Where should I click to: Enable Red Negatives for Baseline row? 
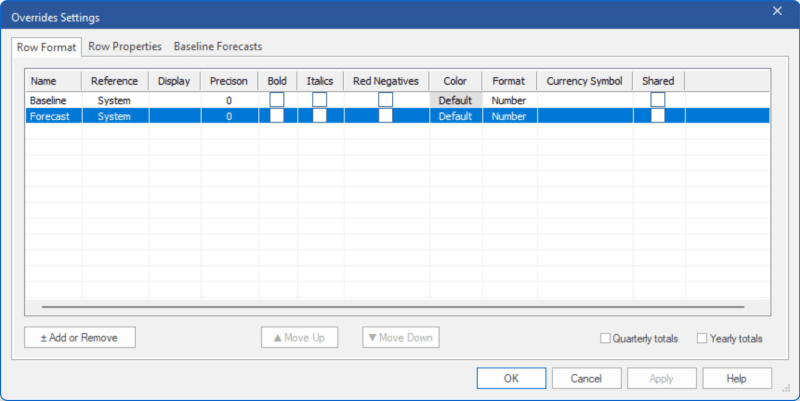386,99
